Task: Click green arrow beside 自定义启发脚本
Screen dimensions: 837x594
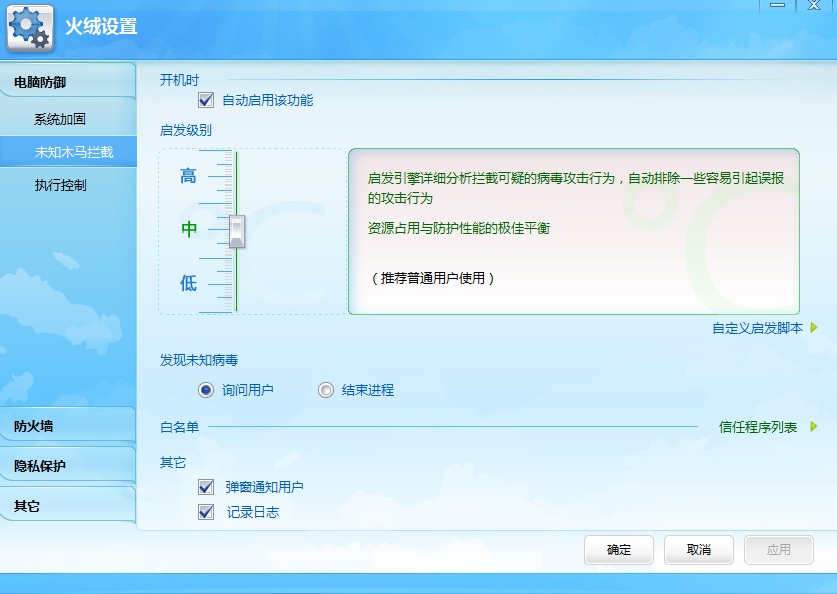Action: pyautogui.click(x=814, y=328)
